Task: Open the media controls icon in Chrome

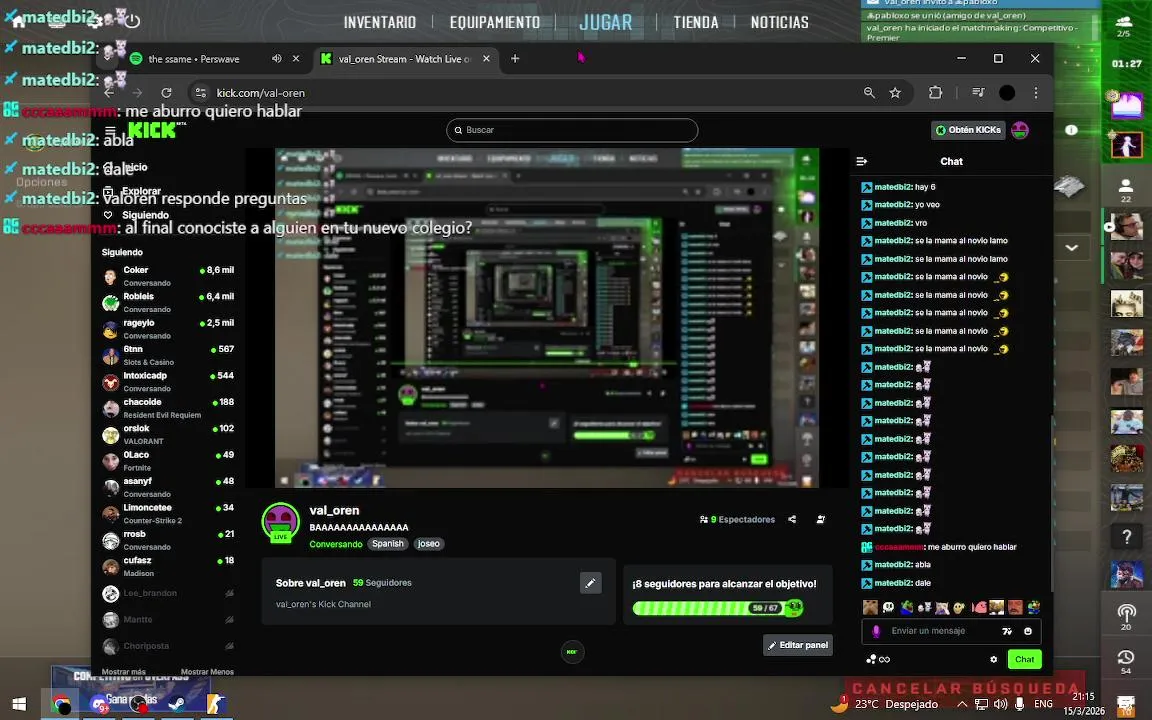Action: tap(978, 93)
